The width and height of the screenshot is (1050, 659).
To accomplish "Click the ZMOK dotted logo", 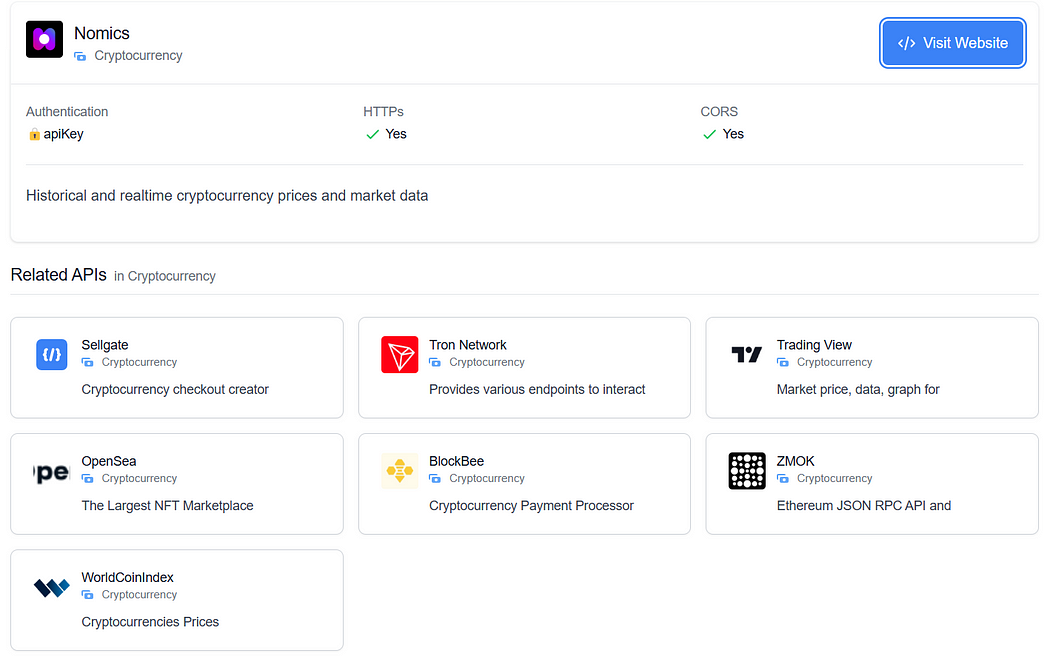I will [747, 471].
